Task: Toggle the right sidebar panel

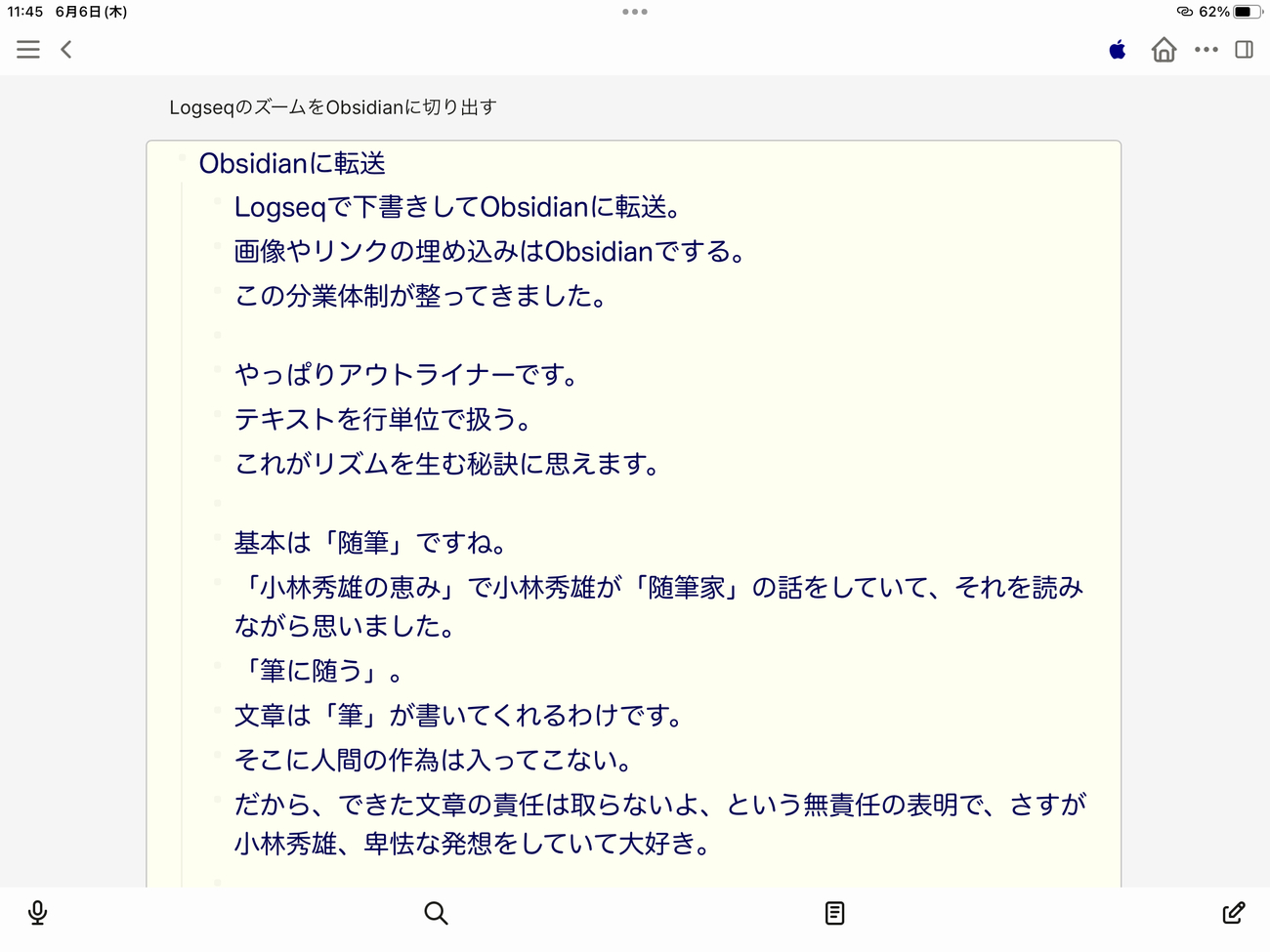Action: [x=1245, y=50]
